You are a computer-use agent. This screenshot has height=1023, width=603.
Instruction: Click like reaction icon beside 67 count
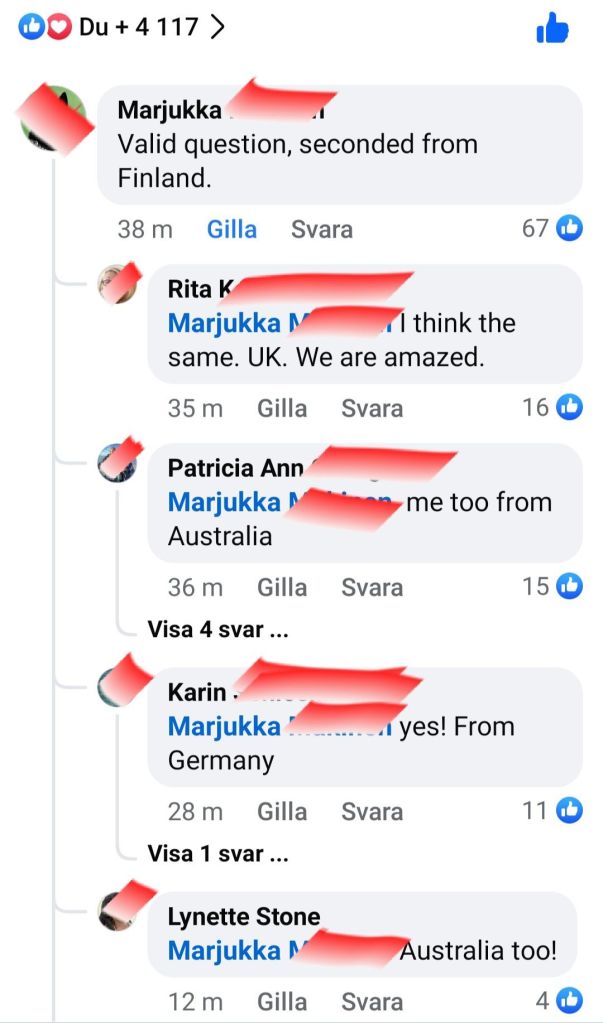[569, 228]
